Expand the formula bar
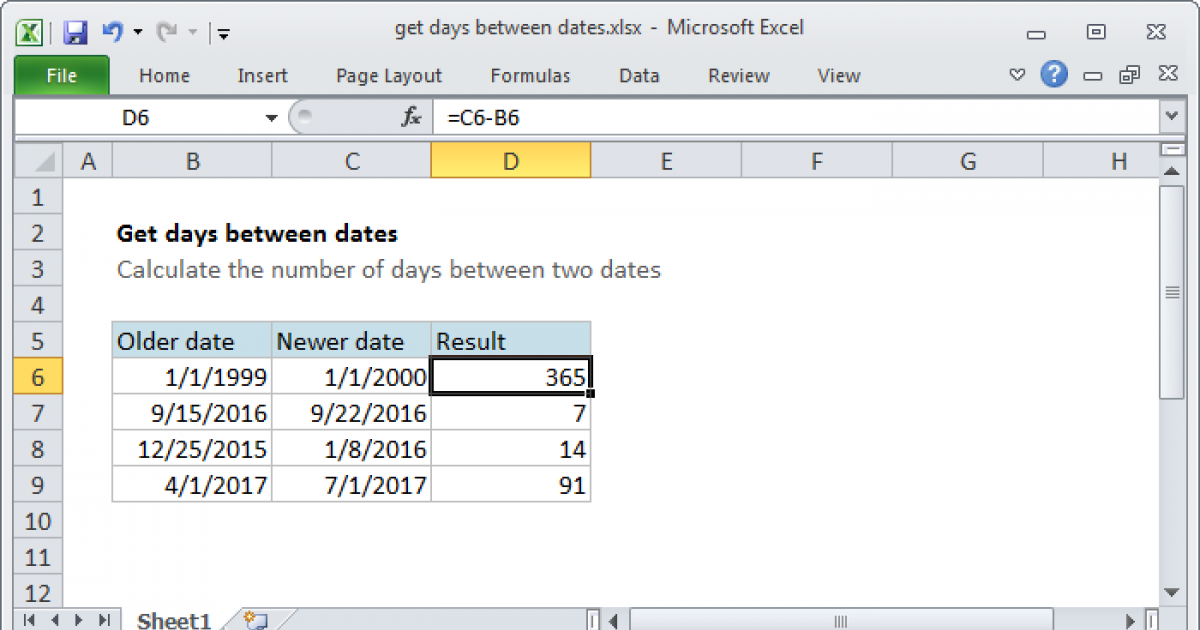Viewport: 1200px width, 630px height. (x=1171, y=118)
